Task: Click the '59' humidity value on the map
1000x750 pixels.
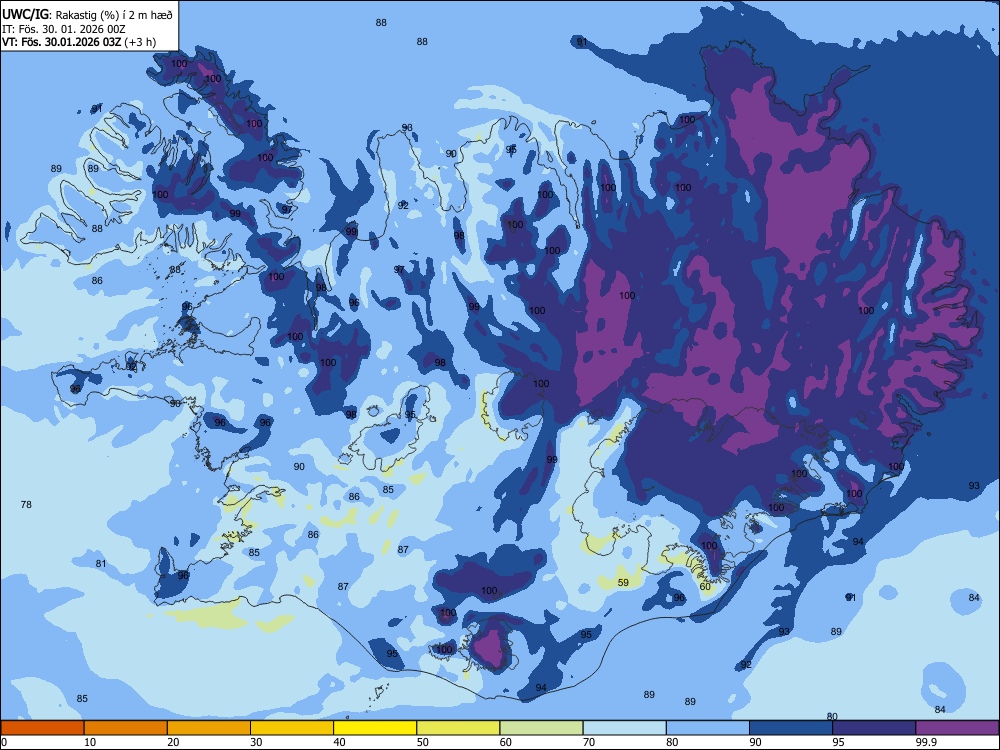Action: pos(623,582)
